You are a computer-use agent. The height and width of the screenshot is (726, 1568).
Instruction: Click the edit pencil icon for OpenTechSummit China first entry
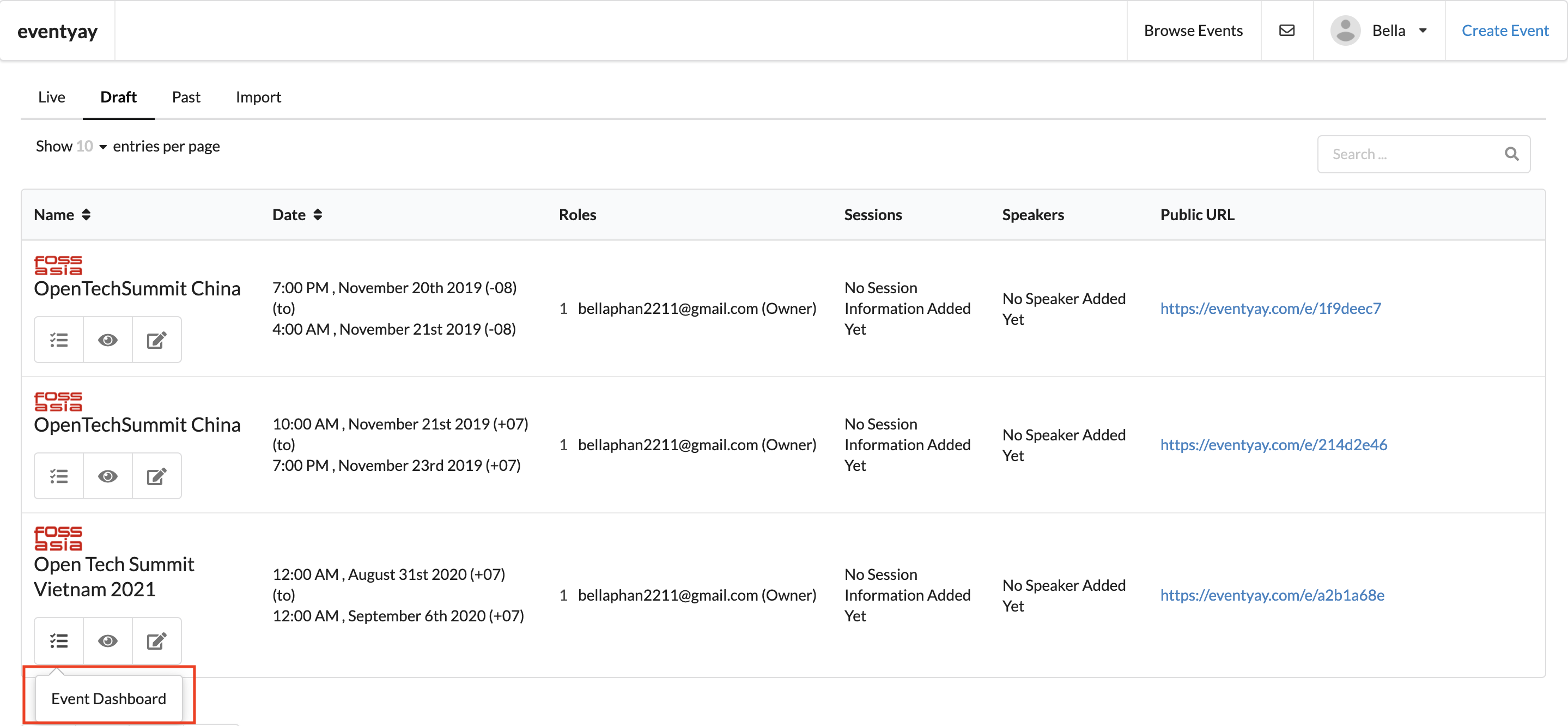click(x=156, y=338)
